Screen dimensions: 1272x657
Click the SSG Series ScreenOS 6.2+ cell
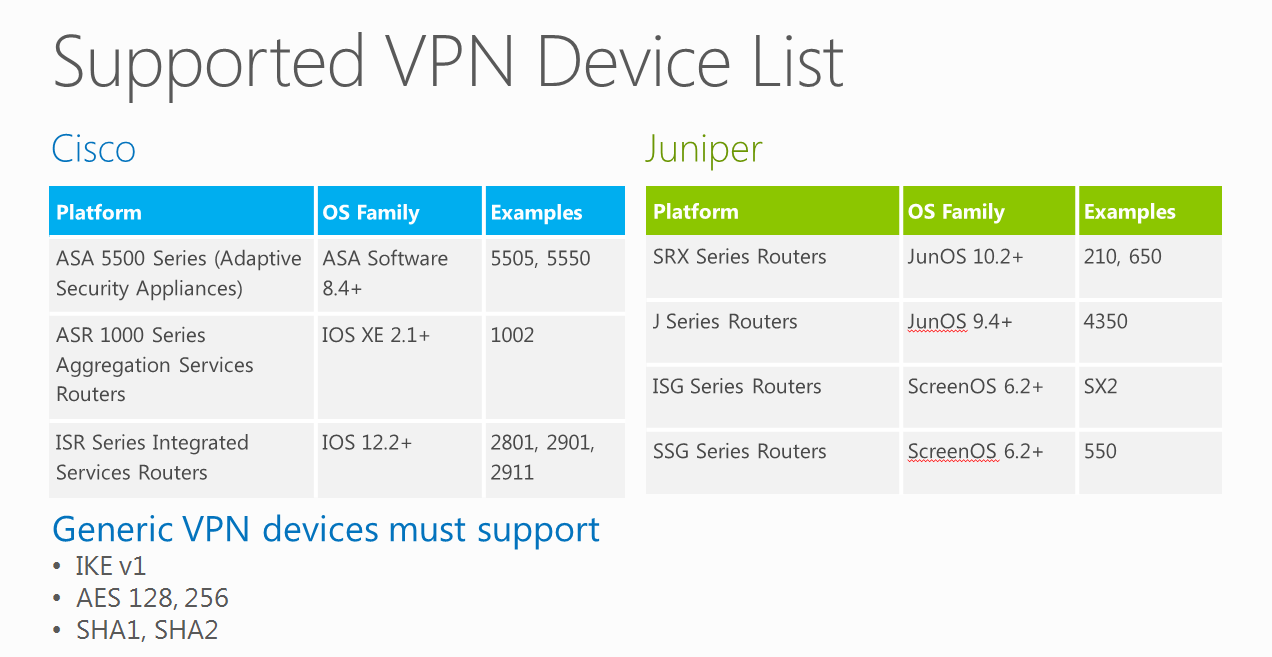click(x=989, y=462)
